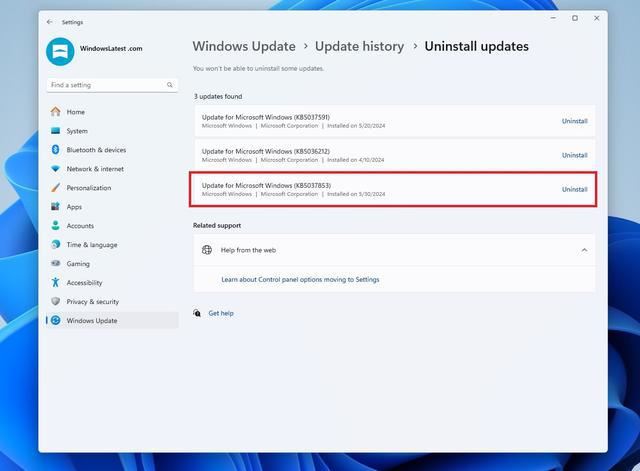Click the search magnifier in Find a setting
This screenshot has width=640, height=471.
(171, 85)
